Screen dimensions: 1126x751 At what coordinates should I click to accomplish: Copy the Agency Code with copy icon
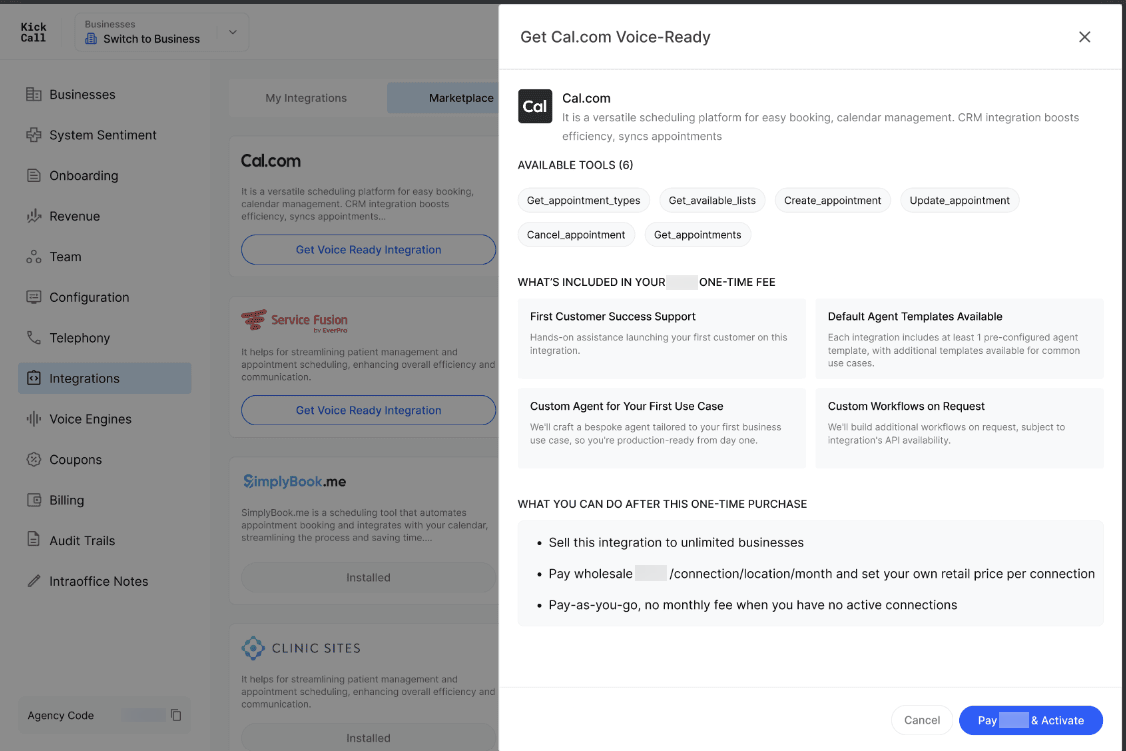pyautogui.click(x=176, y=715)
